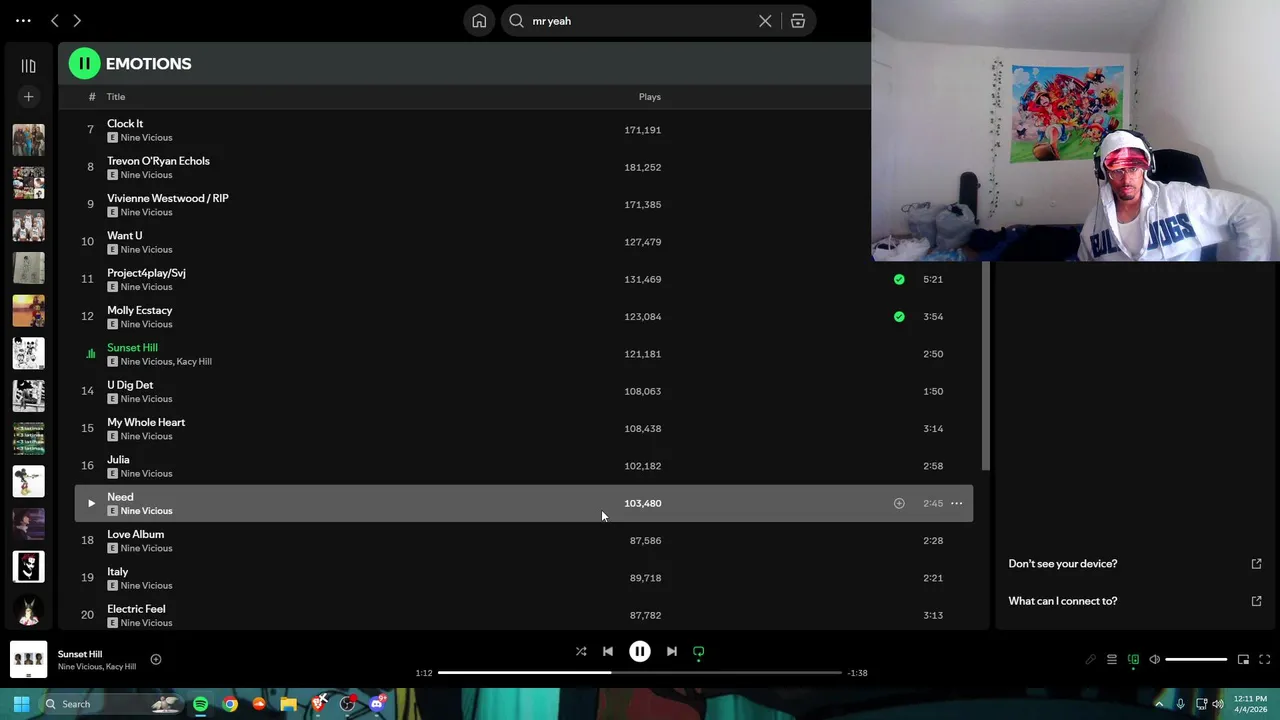Open Spotify from the taskbar
The height and width of the screenshot is (720, 1280).
point(200,704)
